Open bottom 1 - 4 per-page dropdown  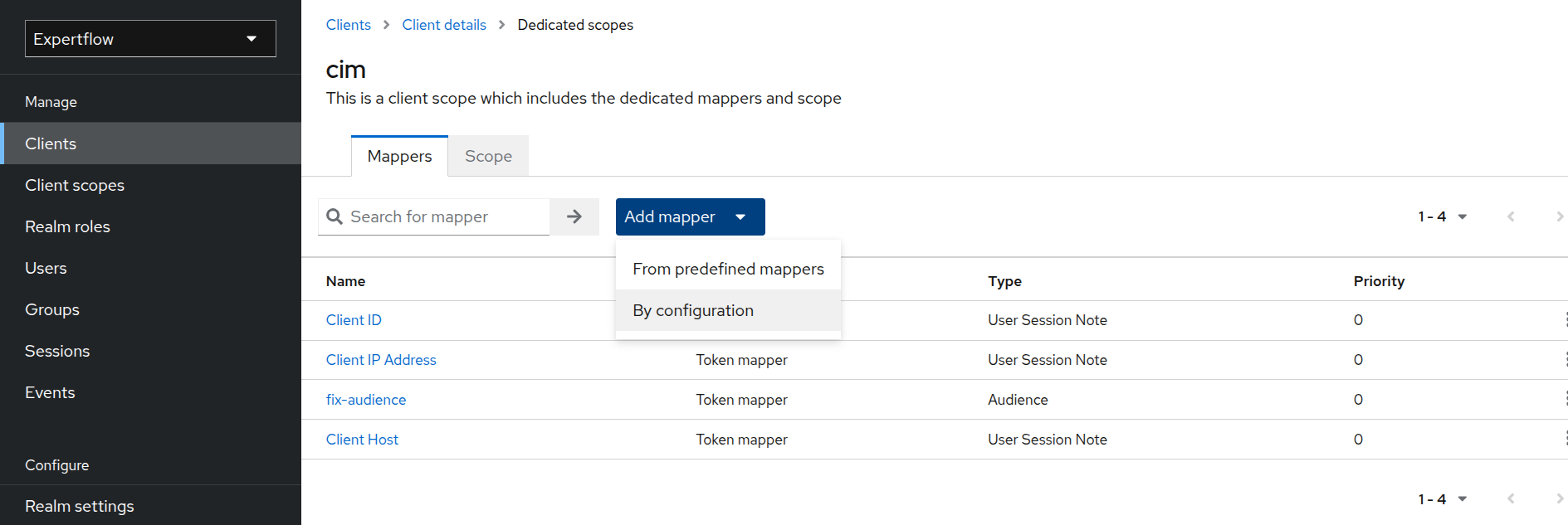[x=1443, y=499]
